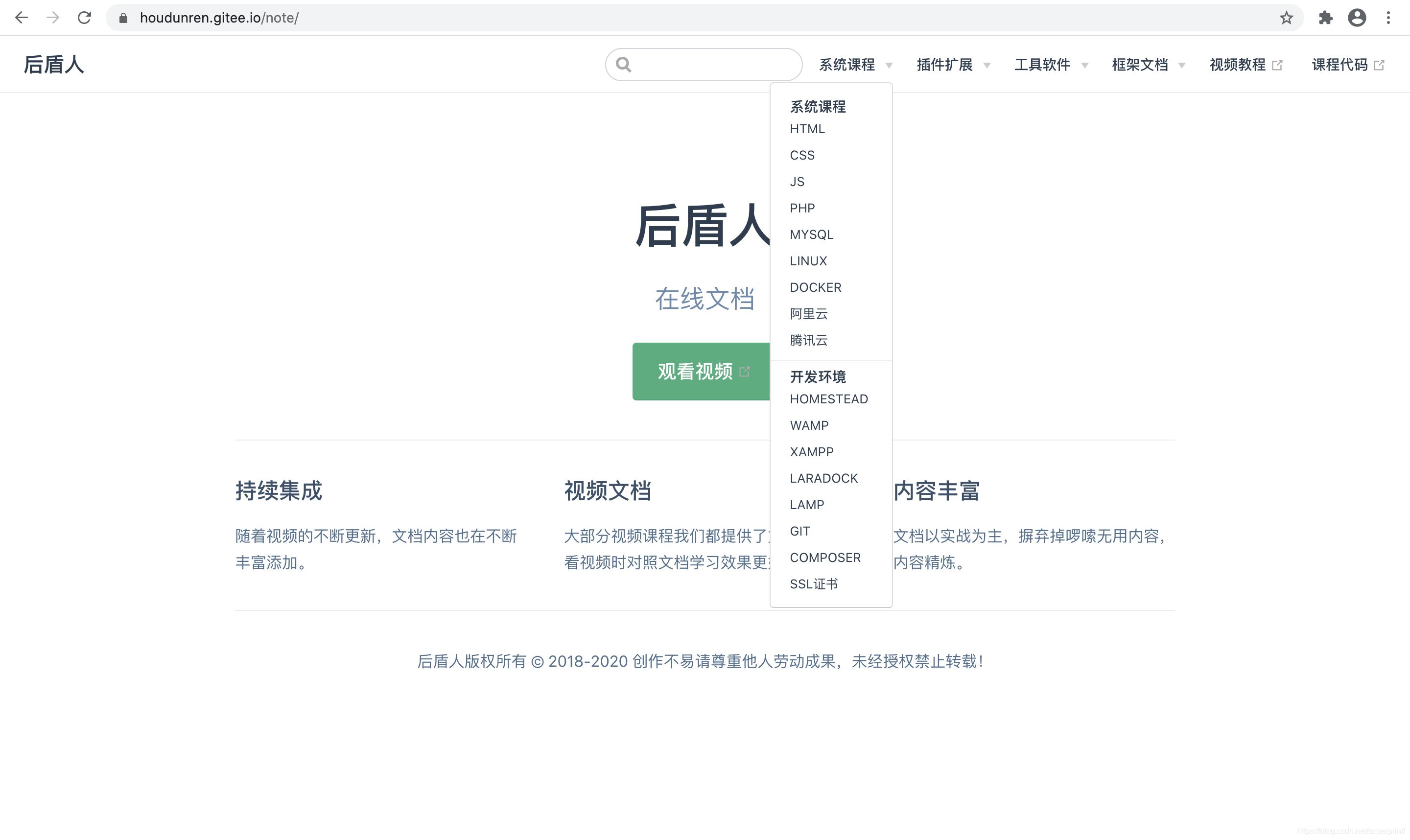Focus the site search input
This screenshot has height=840, width=1410.
[x=704, y=65]
